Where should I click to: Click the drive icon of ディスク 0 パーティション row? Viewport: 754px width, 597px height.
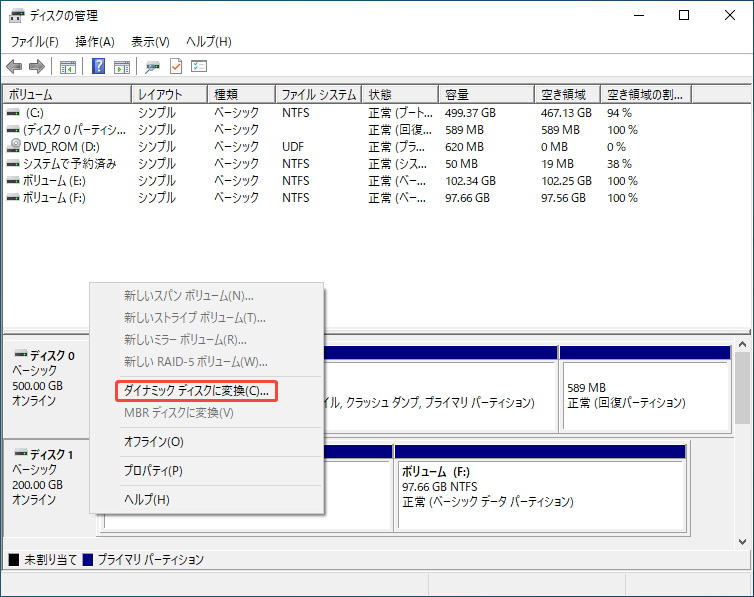13,130
